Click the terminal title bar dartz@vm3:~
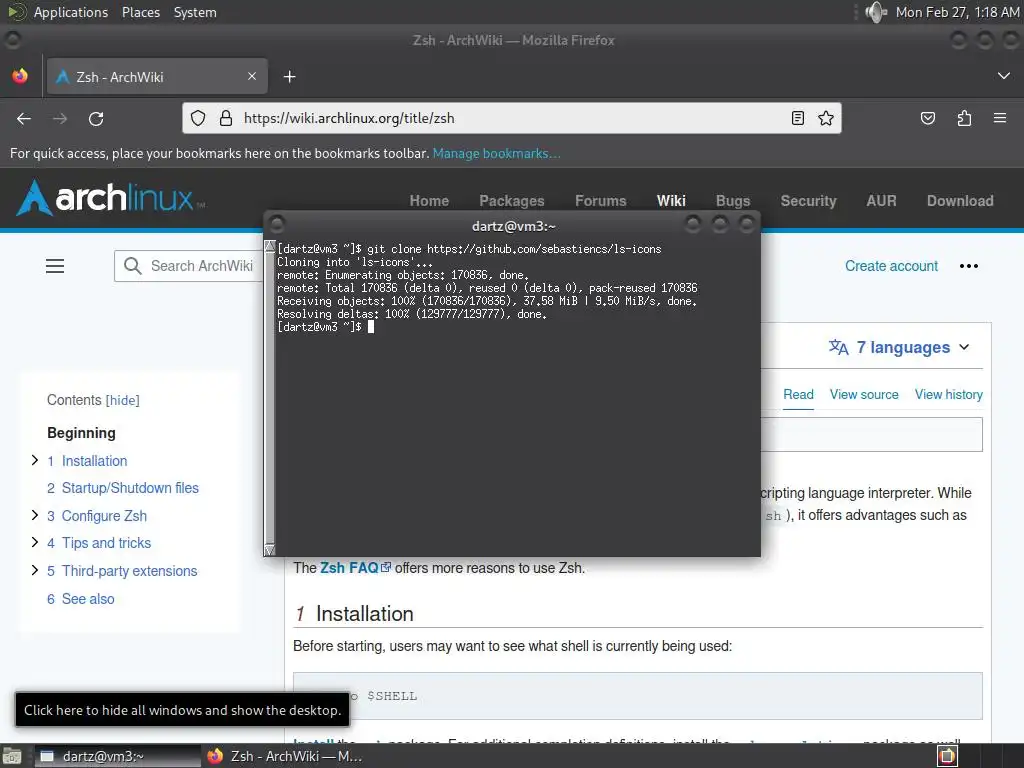1024x768 pixels. pos(513,226)
